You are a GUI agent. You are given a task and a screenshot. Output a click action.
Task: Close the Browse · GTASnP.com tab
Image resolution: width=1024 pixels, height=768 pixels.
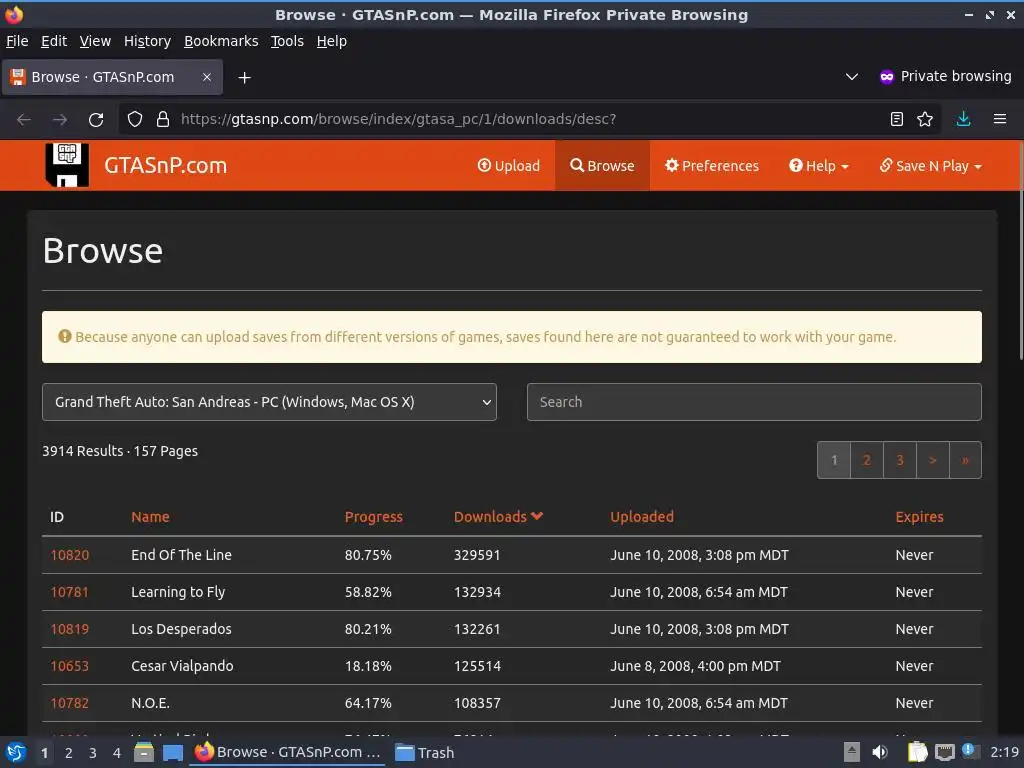pos(206,77)
